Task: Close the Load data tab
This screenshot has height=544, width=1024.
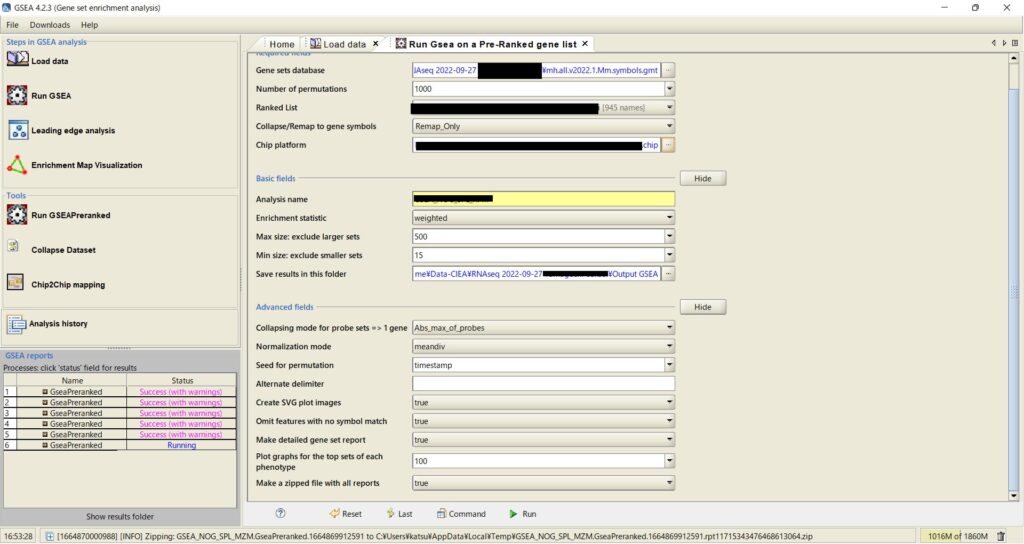Action: click(x=376, y=44)
